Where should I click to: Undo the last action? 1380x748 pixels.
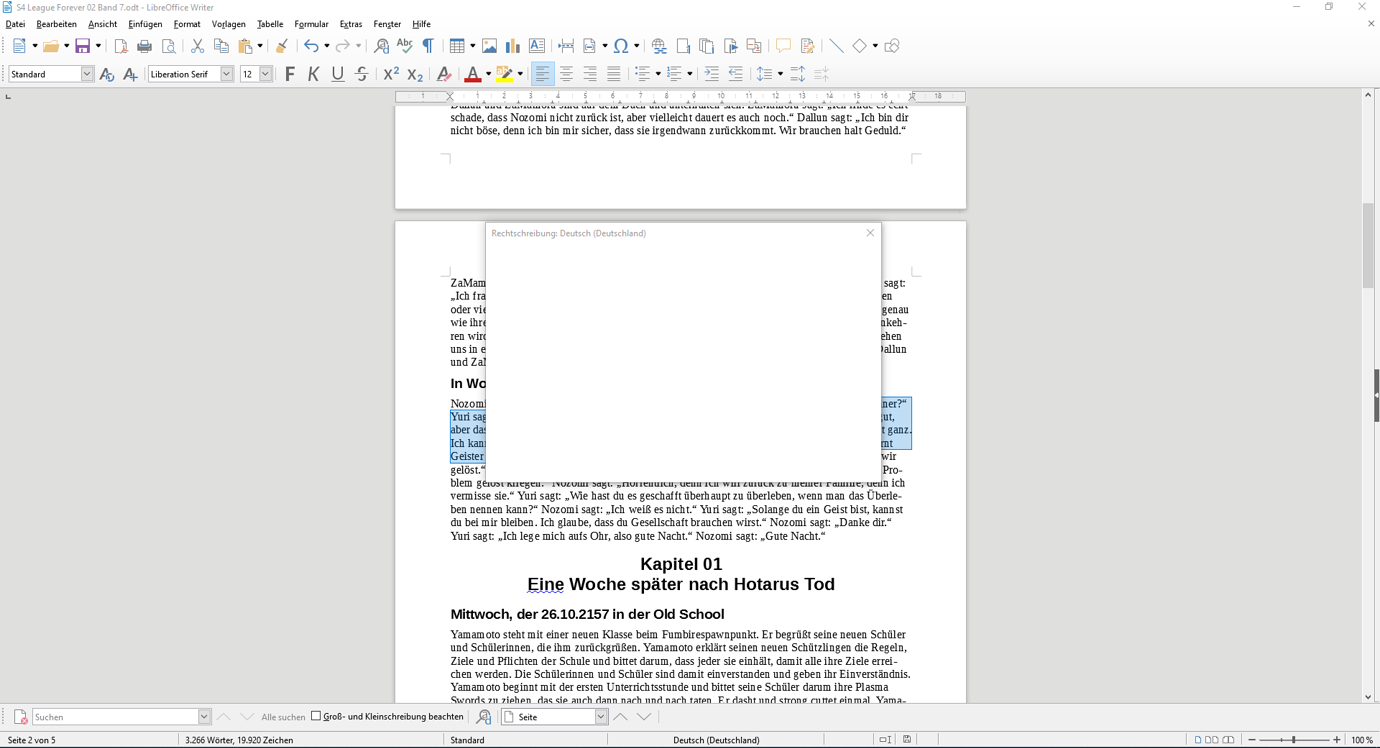[x=311, y=46]
